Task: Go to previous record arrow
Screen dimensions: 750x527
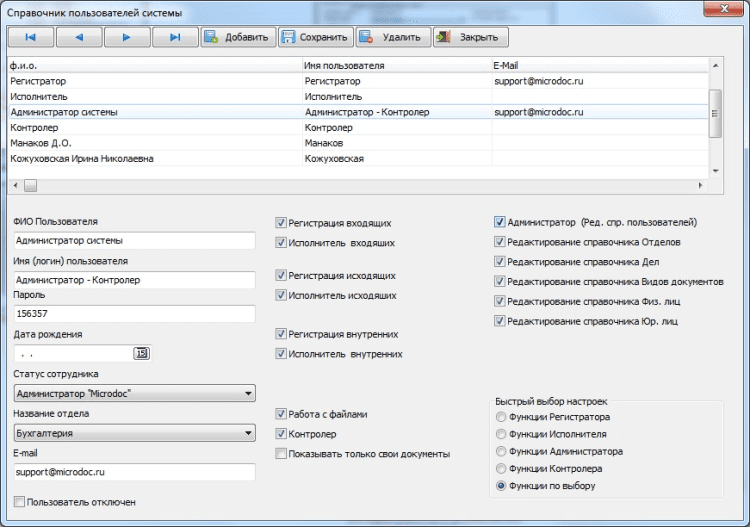Action: 79,37
